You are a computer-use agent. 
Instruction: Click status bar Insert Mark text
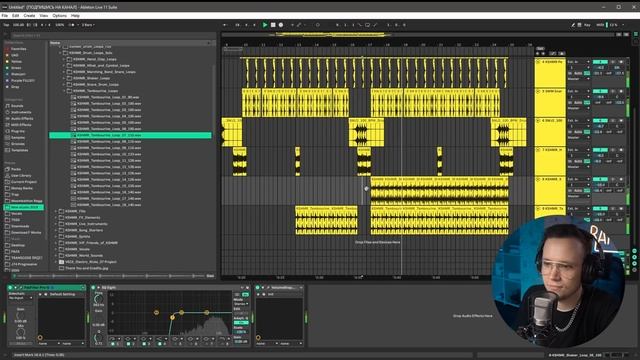(x=39, y=355)
